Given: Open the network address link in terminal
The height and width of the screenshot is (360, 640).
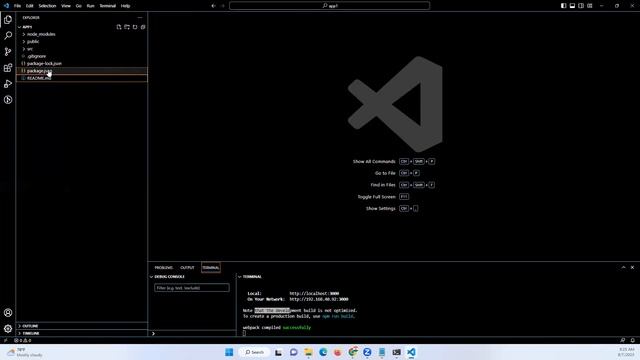Looking at the screenshot, I should (319, 299).
